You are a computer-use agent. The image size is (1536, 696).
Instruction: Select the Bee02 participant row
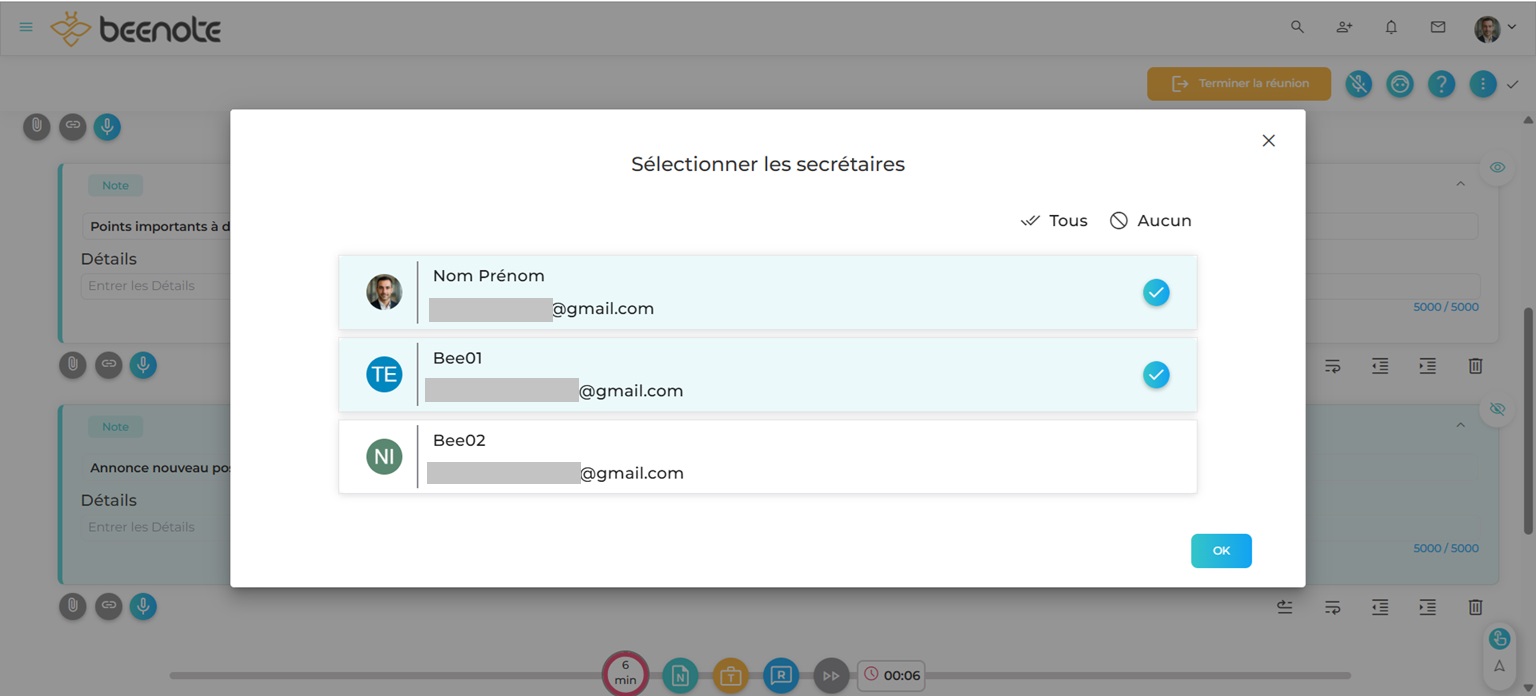pos(767,457)
